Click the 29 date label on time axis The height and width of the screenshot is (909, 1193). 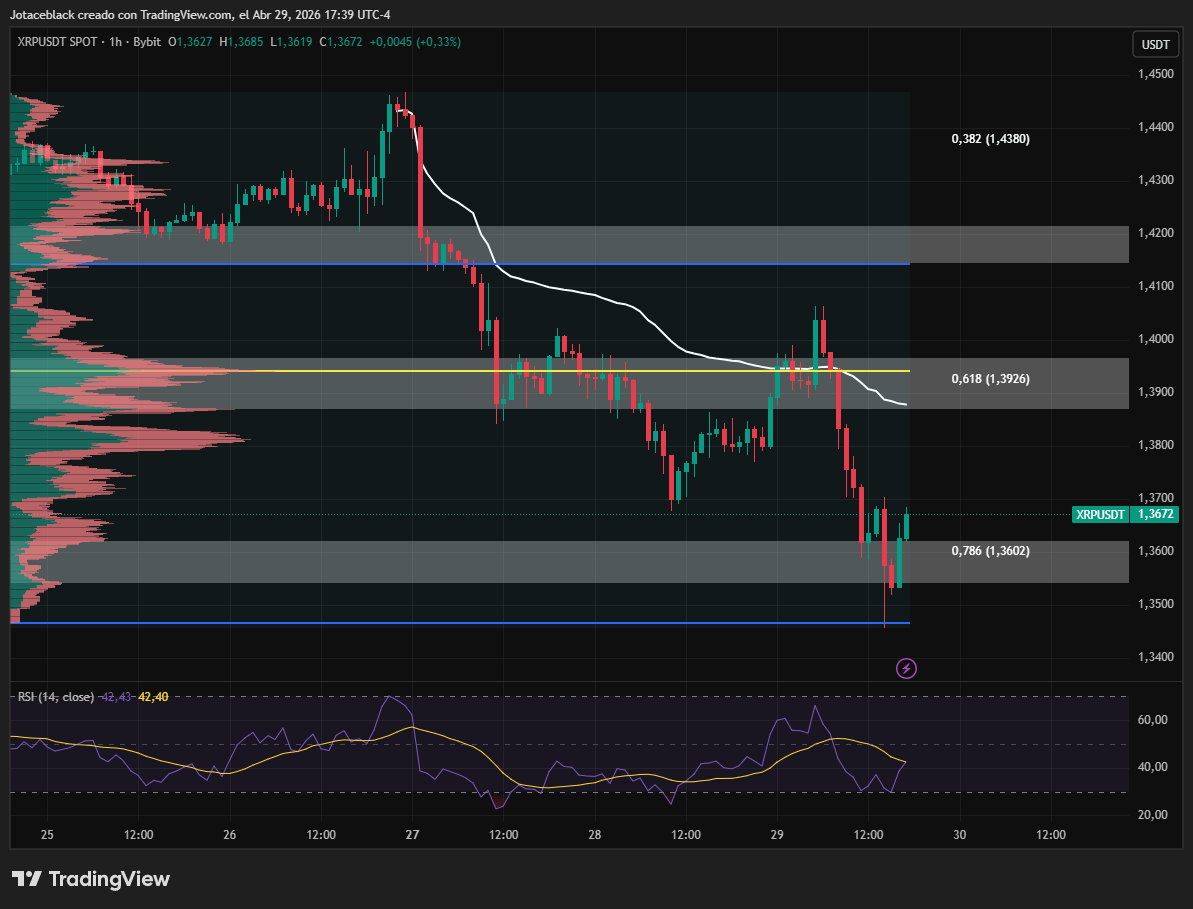(x=777, y=834)
